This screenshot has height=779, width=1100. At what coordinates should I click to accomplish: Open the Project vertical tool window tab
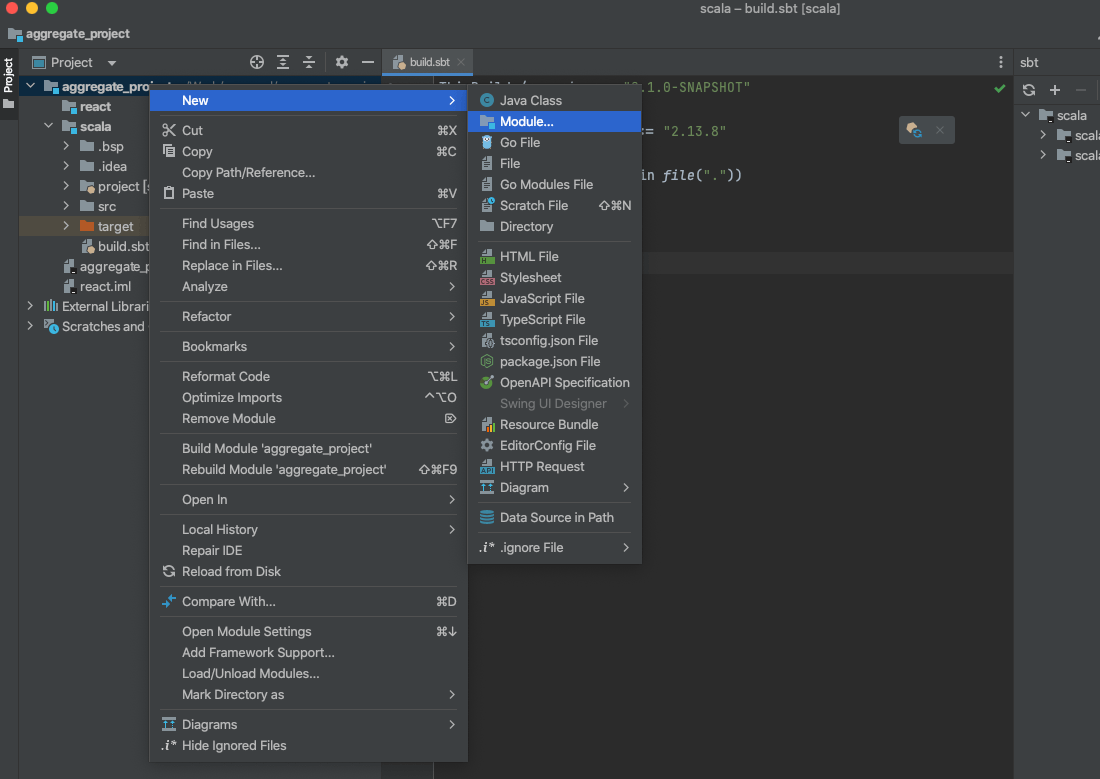[x=8, y=84]
